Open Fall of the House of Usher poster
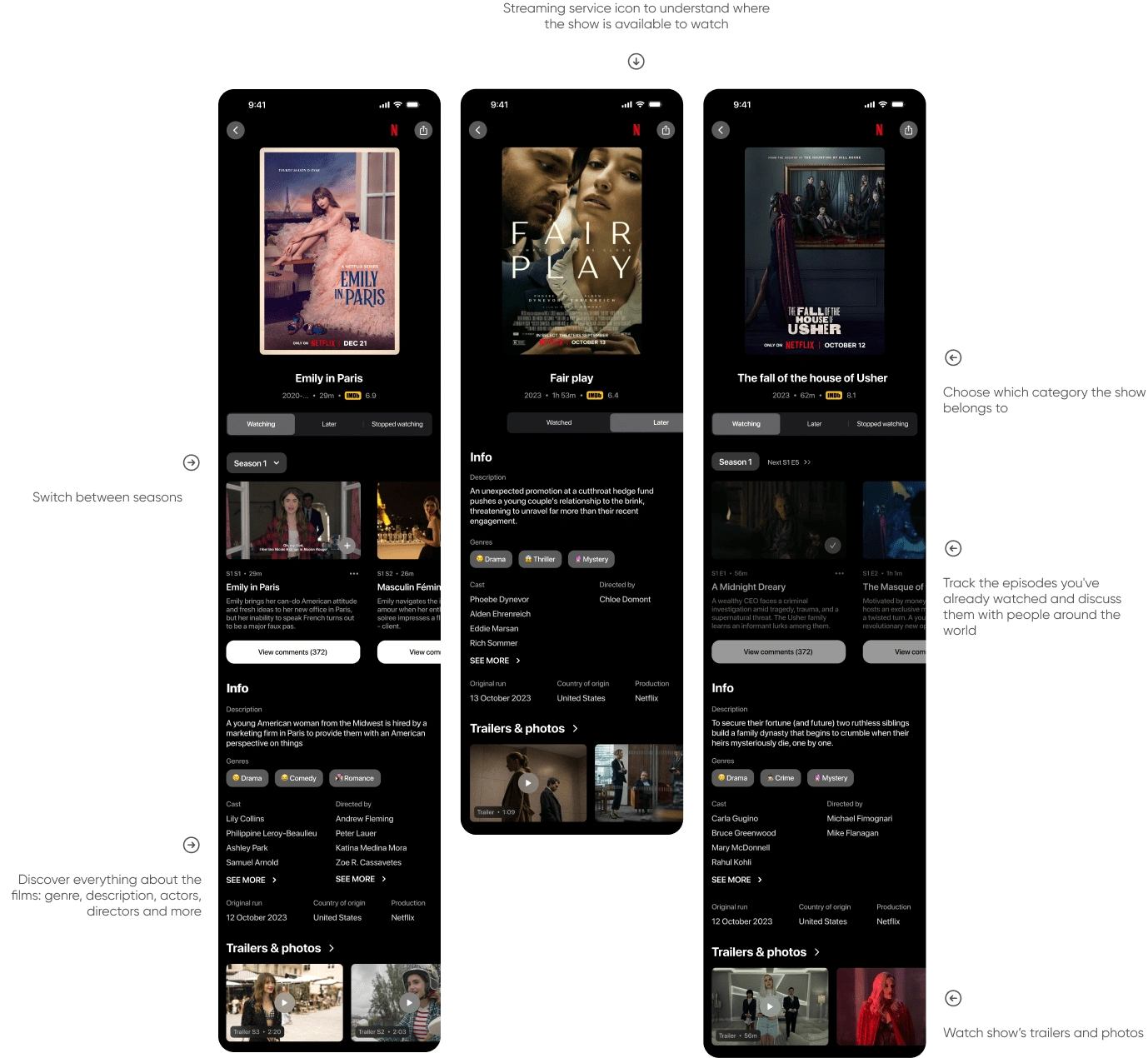 815,251
